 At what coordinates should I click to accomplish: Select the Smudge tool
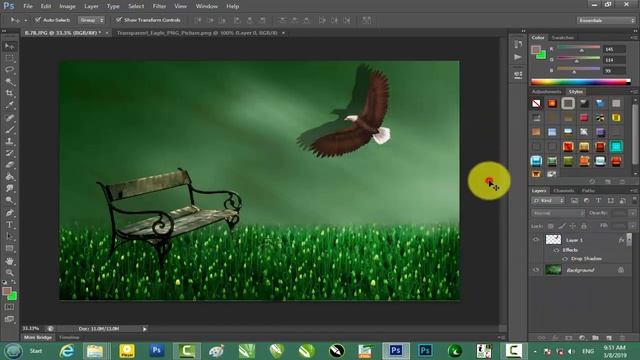coord(9,189)
